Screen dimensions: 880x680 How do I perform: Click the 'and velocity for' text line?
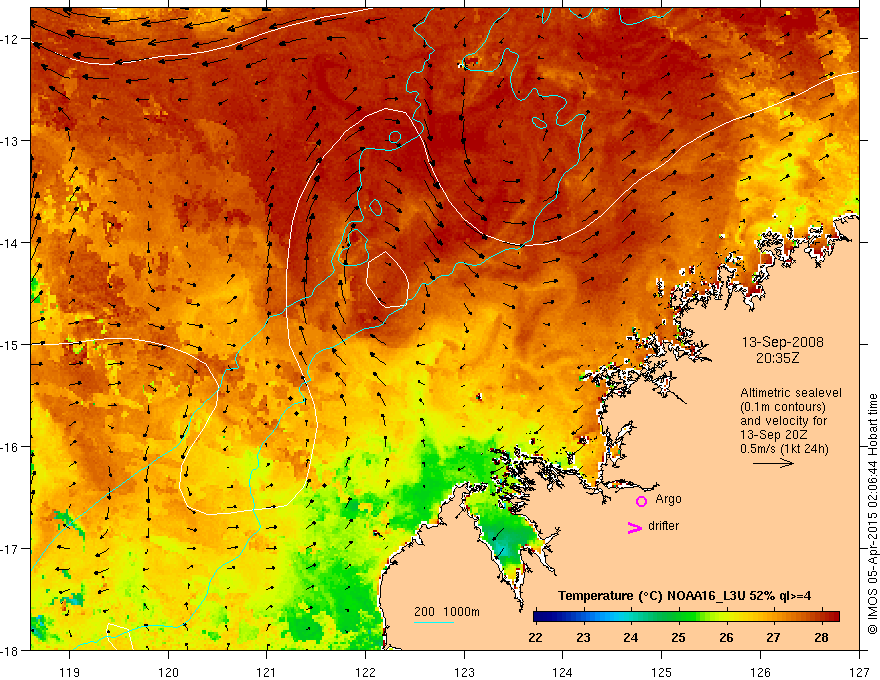point(783,421)
